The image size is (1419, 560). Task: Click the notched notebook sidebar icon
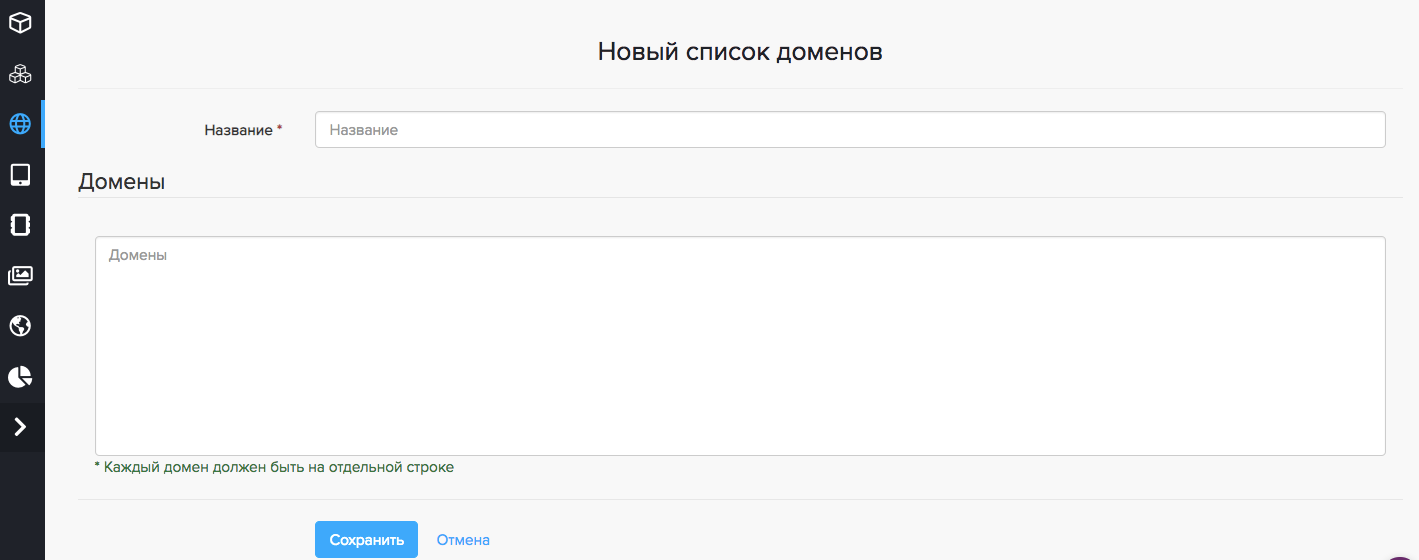point(20,225)
